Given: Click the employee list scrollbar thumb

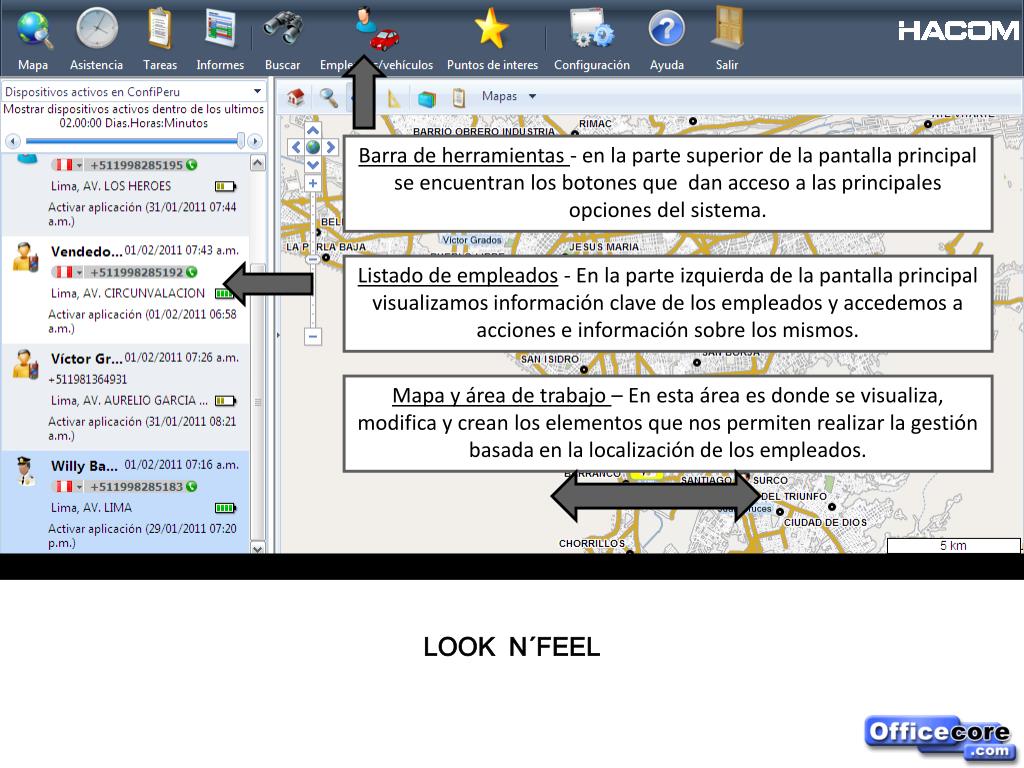Looking at the screenshot, I should (x=258, y=403).
